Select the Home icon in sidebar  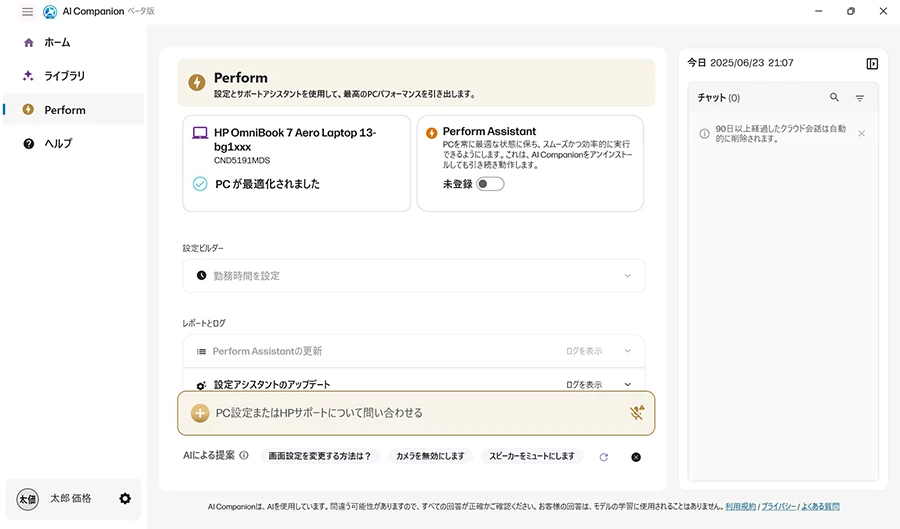(29, 42)
